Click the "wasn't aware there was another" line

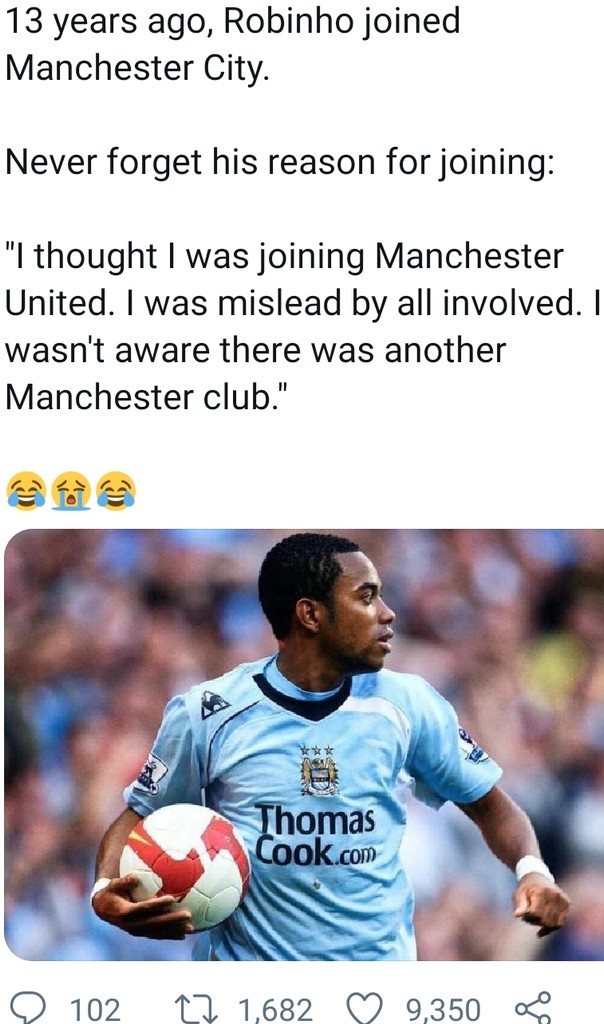[x=255, y=350]
